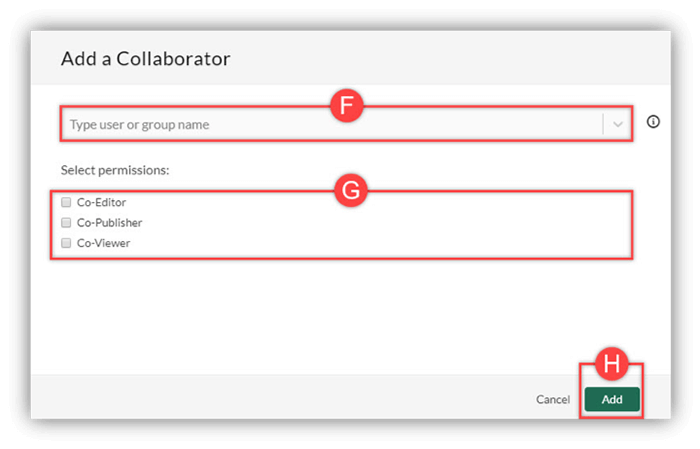Tick the Co-Editor checkbox
The width and height of the screenshot is (700, 449).
(66, 202)
